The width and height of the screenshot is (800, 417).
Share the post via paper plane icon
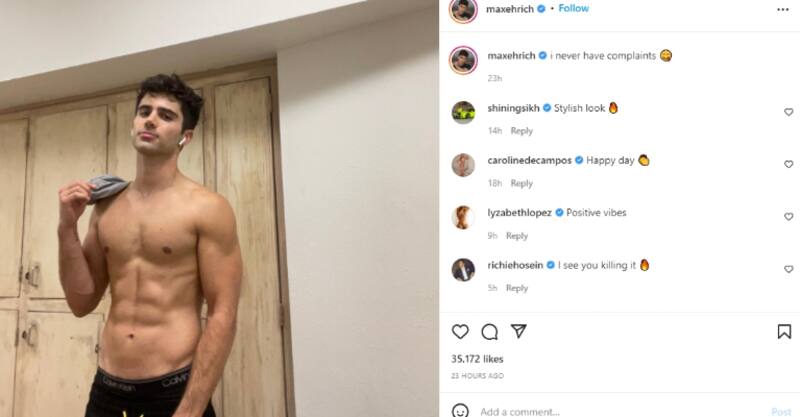pyautogui.click(x=518, y=331)
